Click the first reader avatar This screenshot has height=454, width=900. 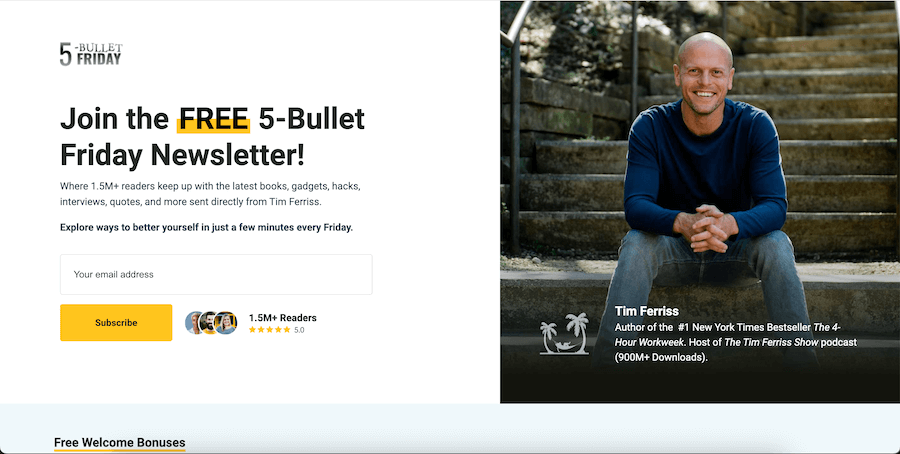[194, 323]
